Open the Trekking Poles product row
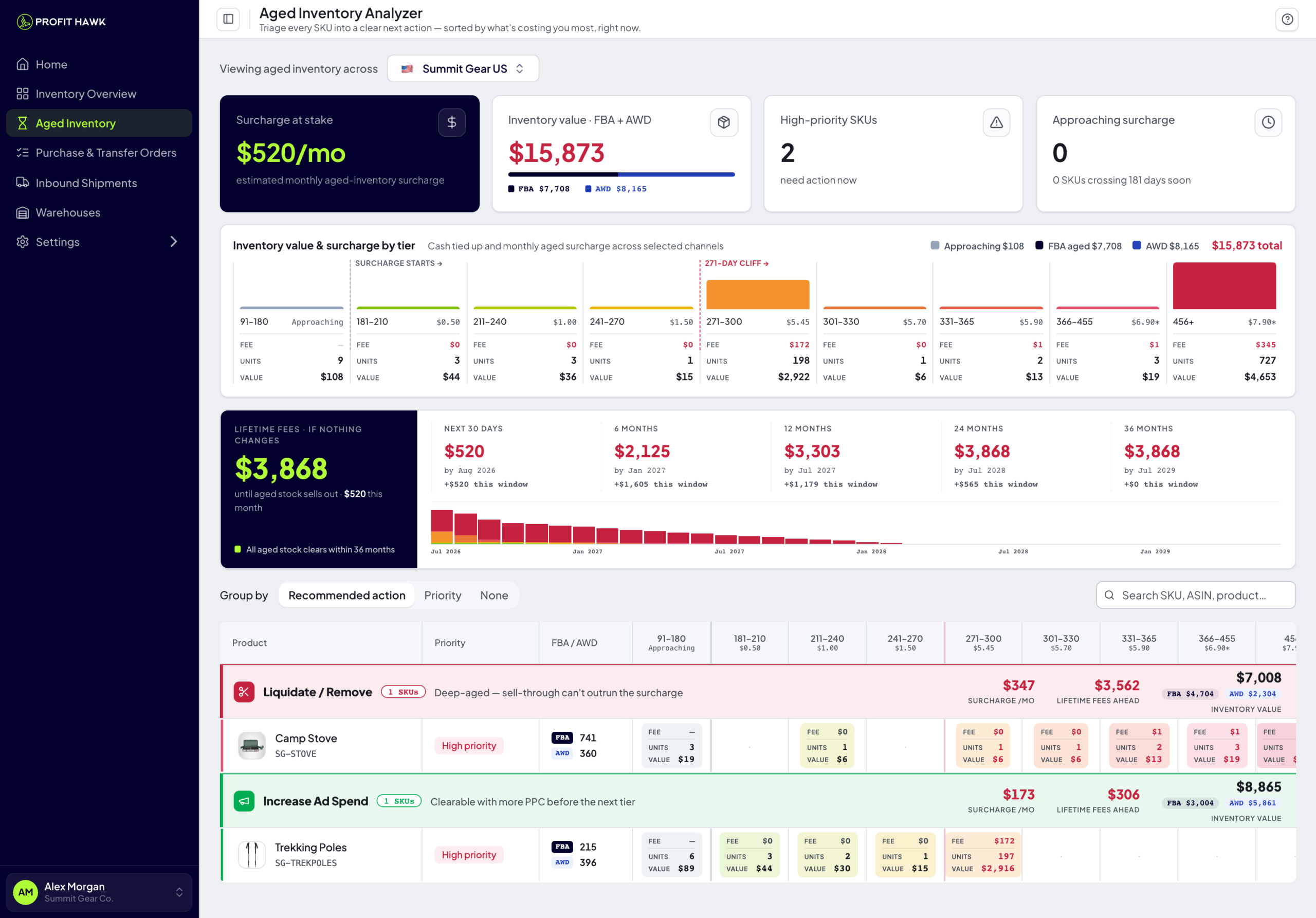This screenshot has height=918, width=1316. pos(758,854)
